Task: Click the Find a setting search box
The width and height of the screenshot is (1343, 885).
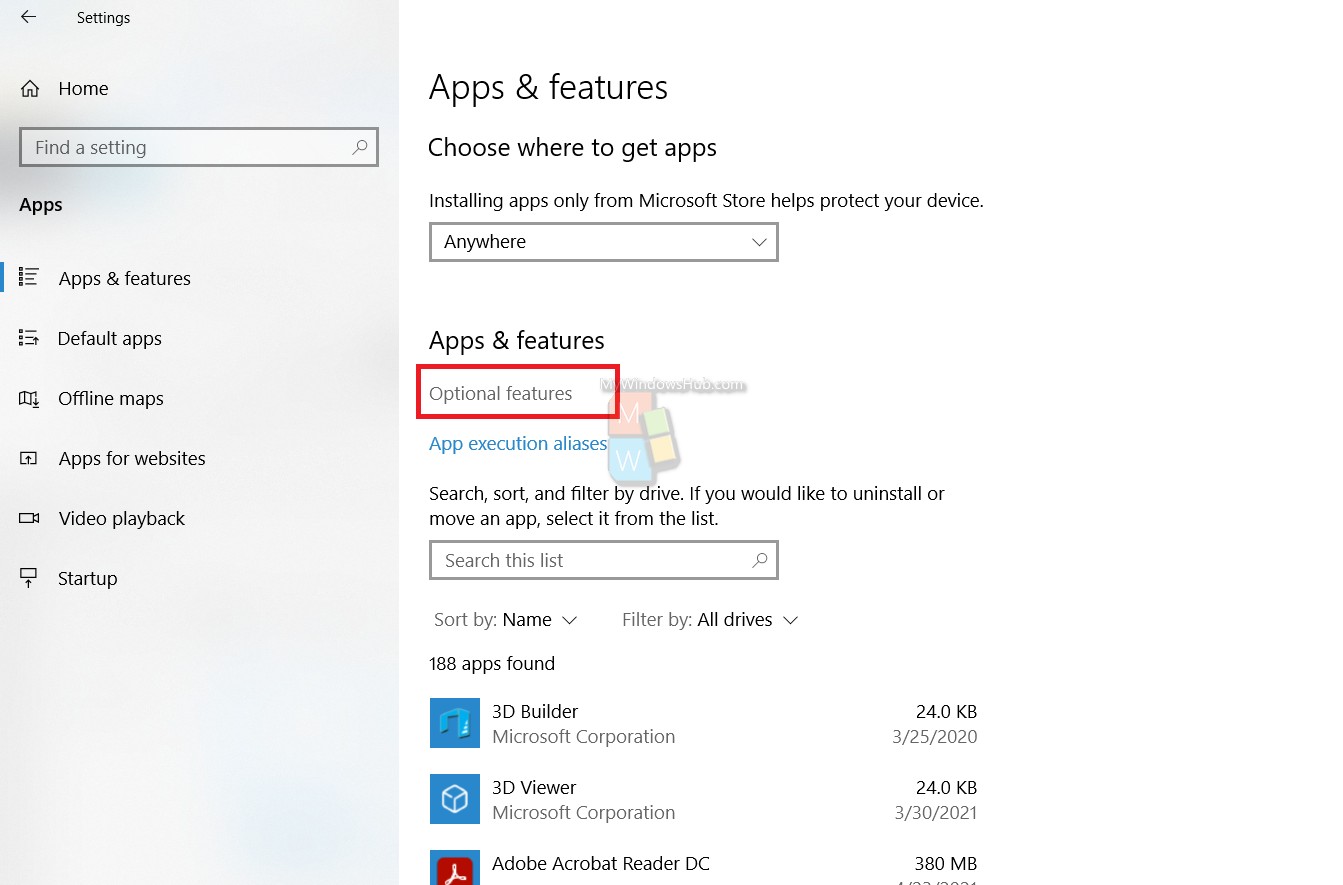Action: click(199, 147)
